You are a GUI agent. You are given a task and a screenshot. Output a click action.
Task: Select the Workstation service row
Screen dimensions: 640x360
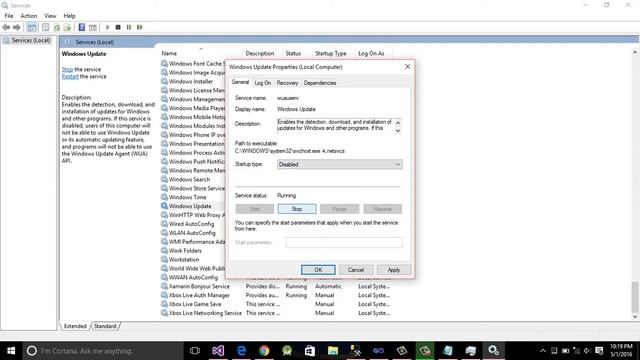point(184,260)
